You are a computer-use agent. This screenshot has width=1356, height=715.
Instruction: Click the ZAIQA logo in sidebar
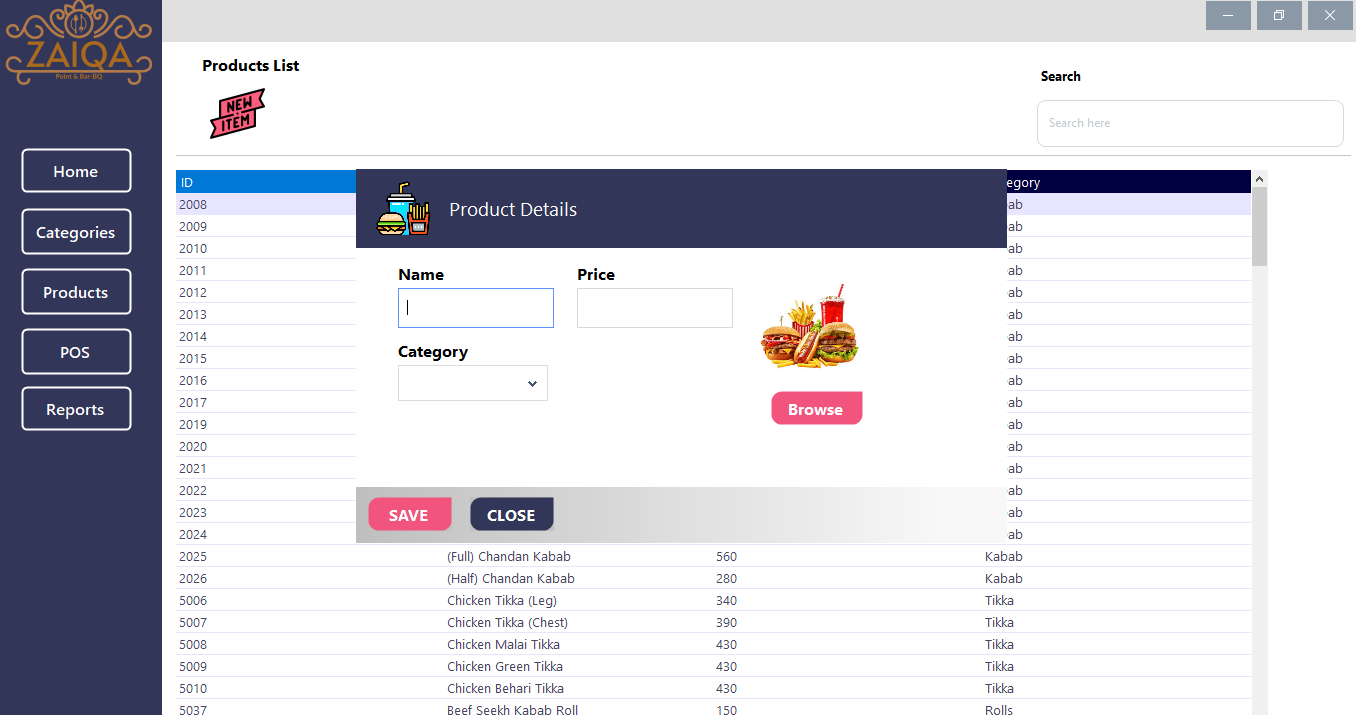point(79,45)
